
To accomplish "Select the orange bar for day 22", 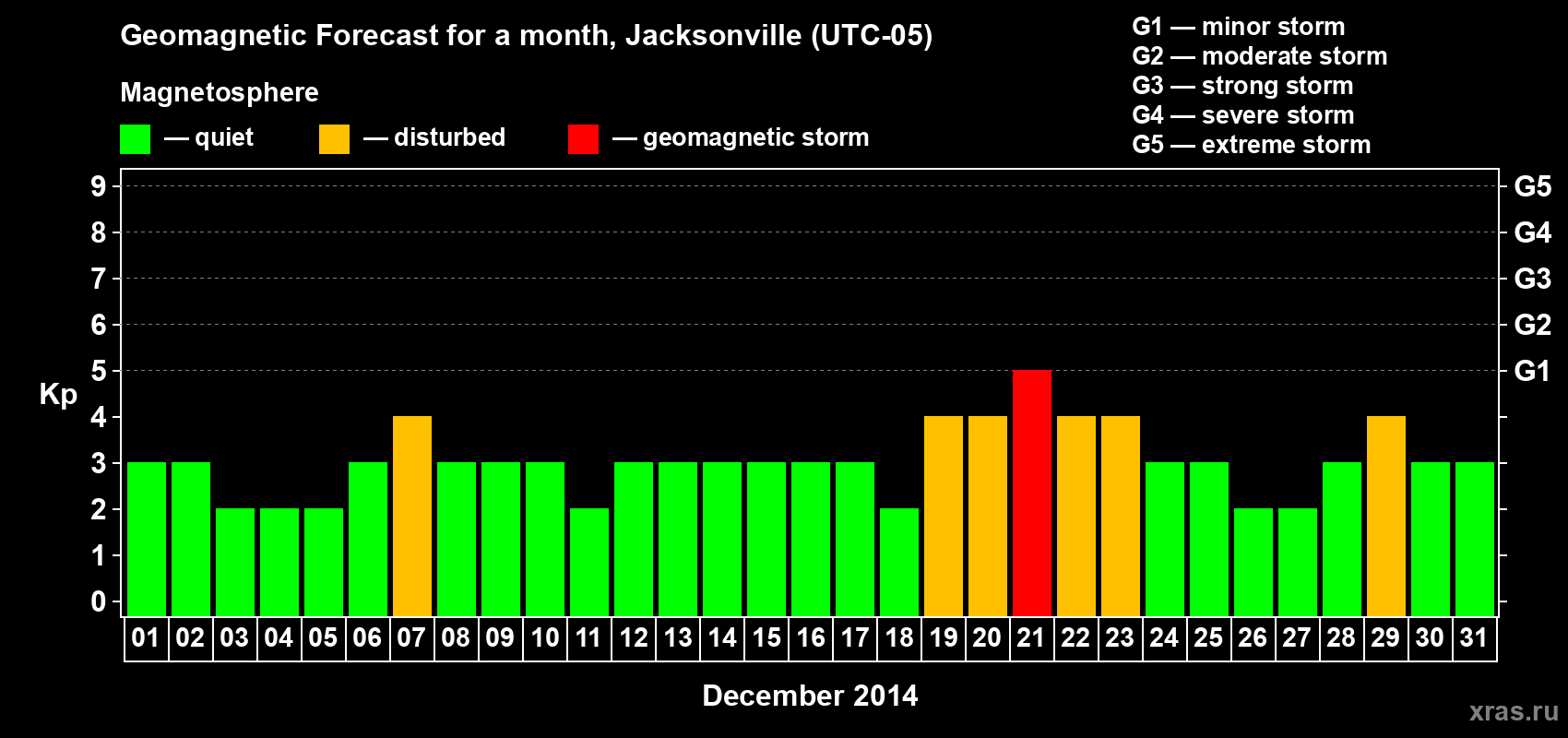I will 1076,516.
